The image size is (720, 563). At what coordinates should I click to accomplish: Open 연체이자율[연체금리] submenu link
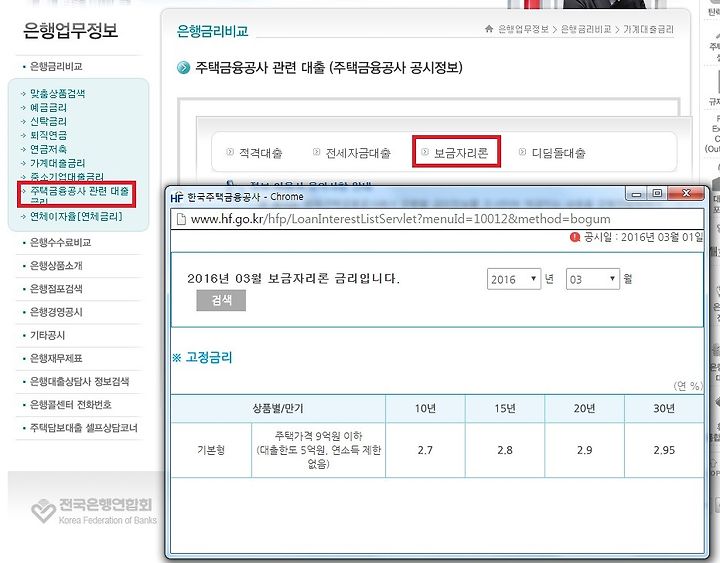click(x=76, y=216)
